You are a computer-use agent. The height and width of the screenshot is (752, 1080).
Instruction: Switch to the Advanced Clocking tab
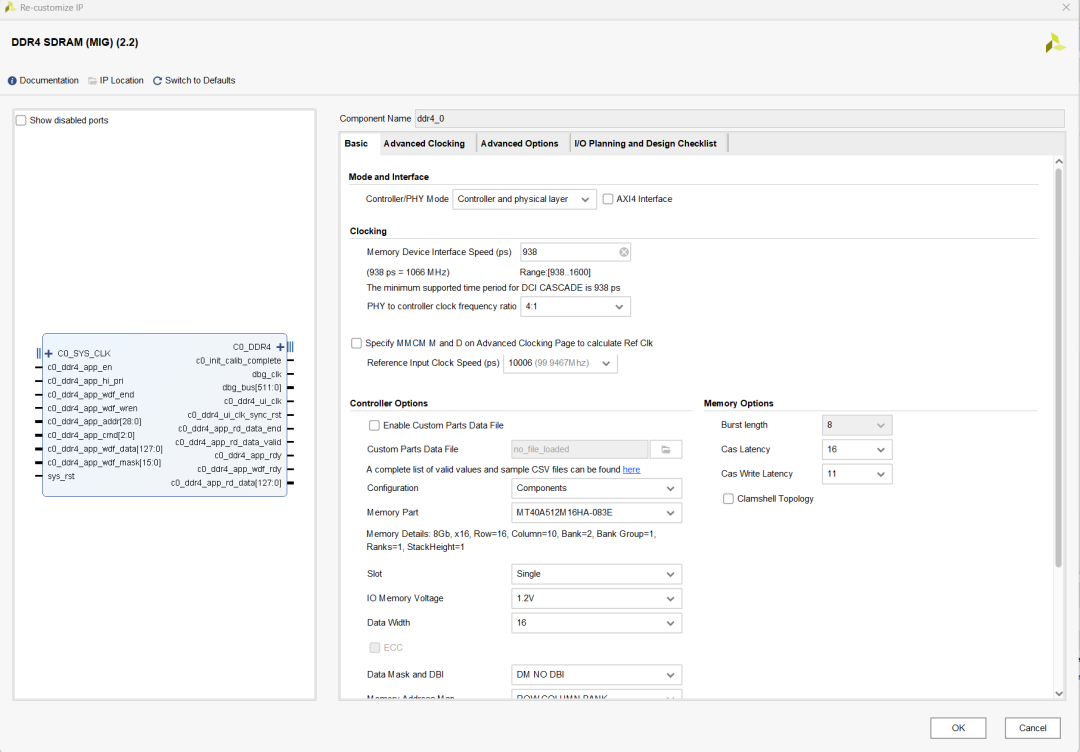click(x=424, y=143)
